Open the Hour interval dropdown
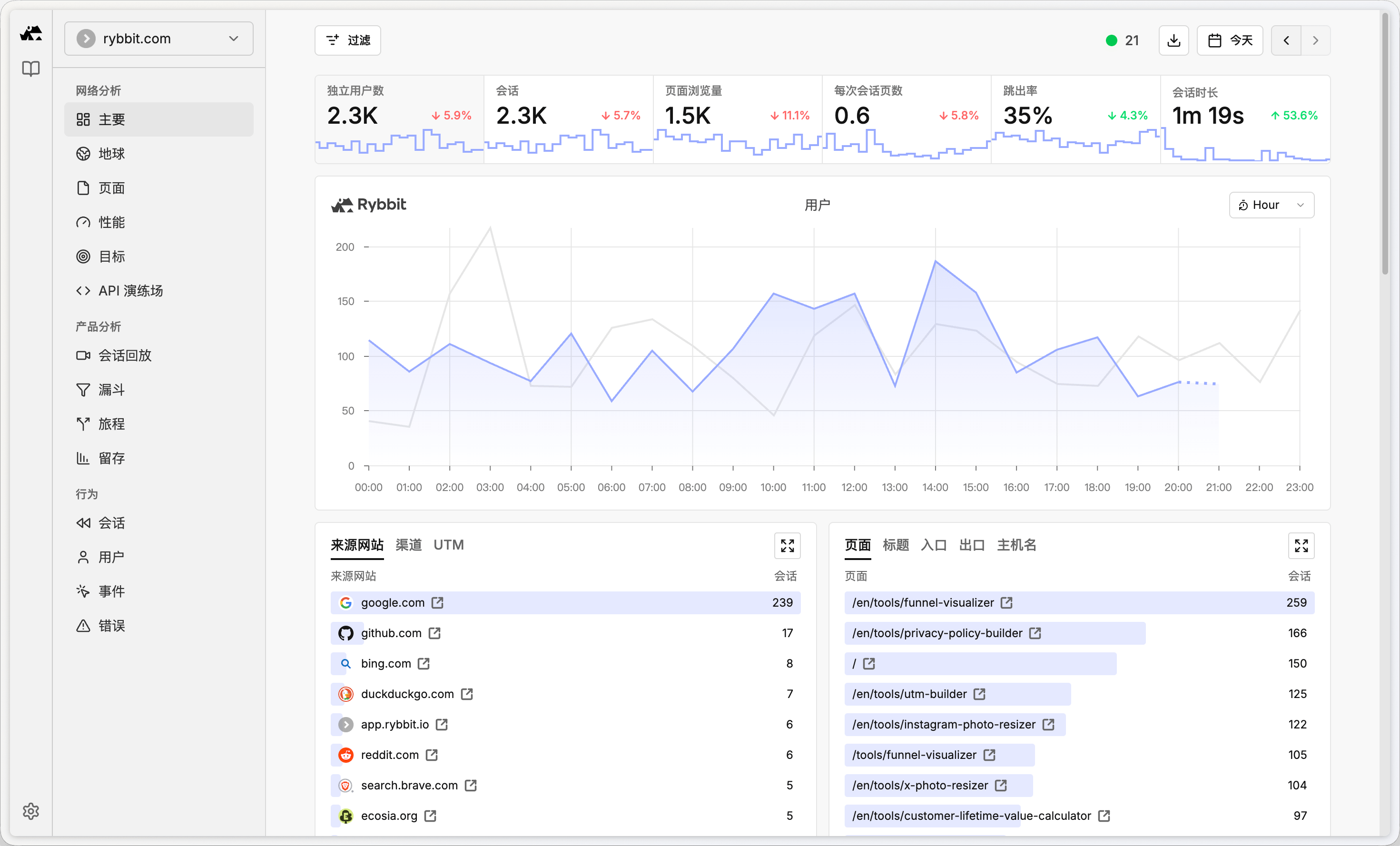The image size is (1400, 846). click(x=1271, y=205)
